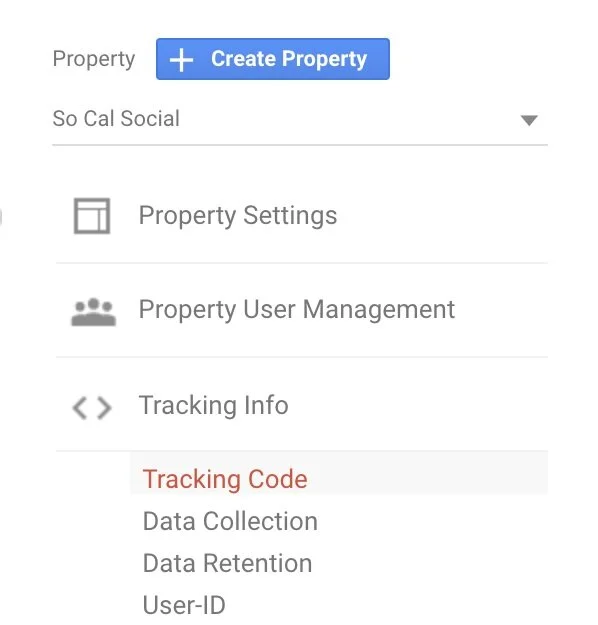The width and height of the screenshot is (598, 625).
Task: Click the plus icon in Create Property
Action: [181, 60]
